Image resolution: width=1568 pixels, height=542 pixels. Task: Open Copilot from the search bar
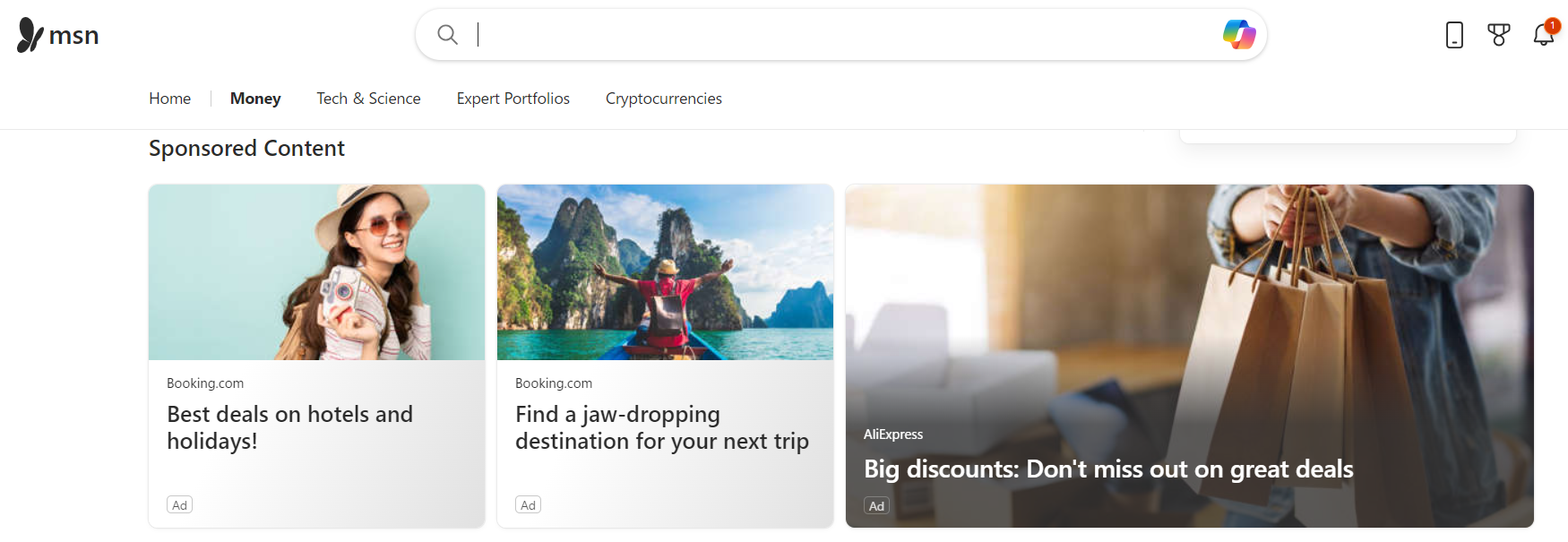pyautogui.click(x=1239, y=35)
